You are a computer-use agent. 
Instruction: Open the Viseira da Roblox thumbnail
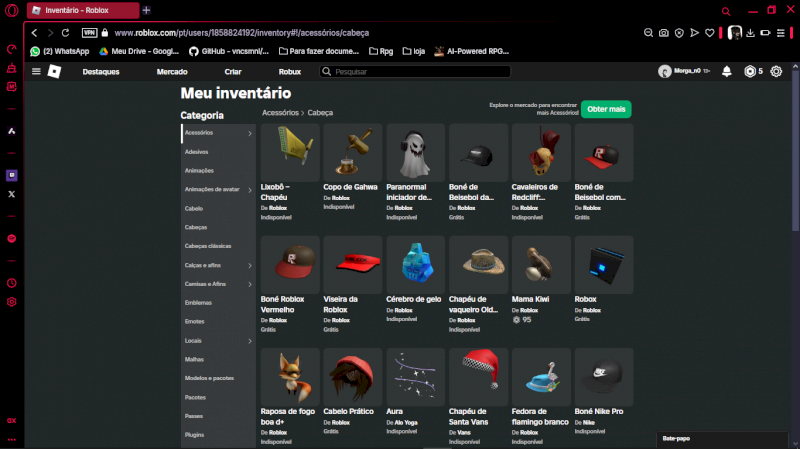coord(353,265)
